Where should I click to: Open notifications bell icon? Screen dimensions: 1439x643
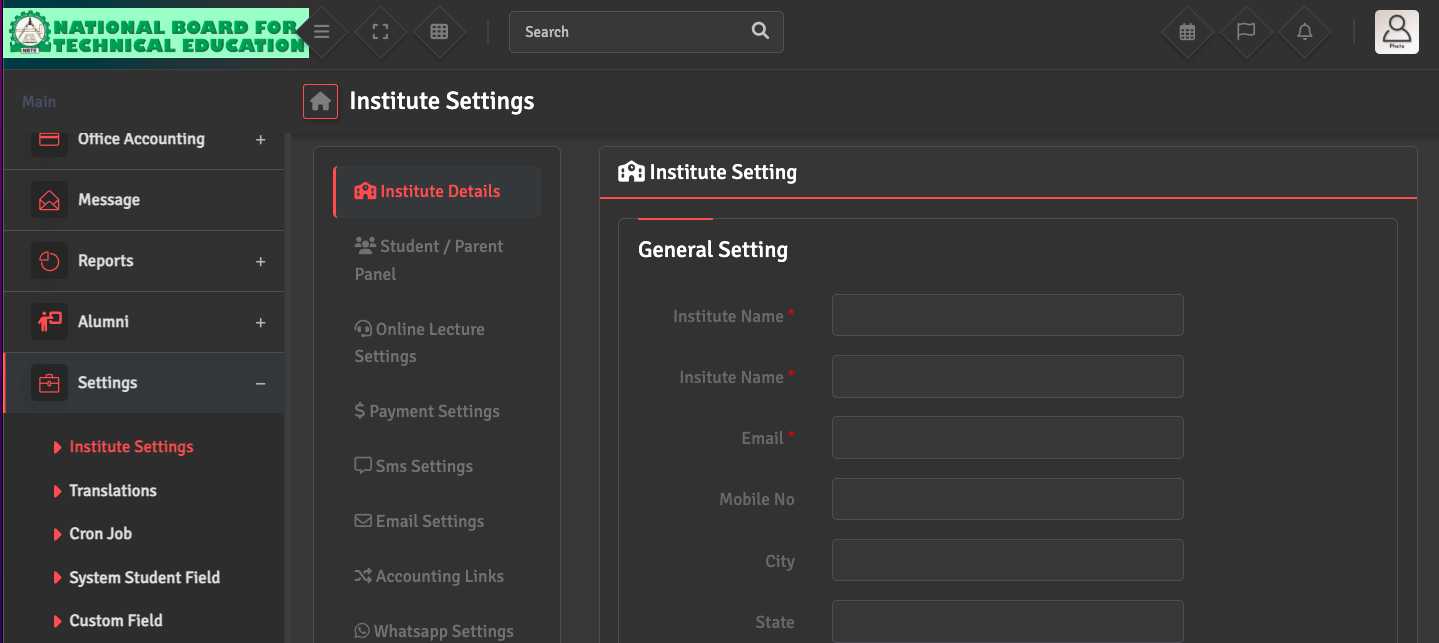[1305, 32]
